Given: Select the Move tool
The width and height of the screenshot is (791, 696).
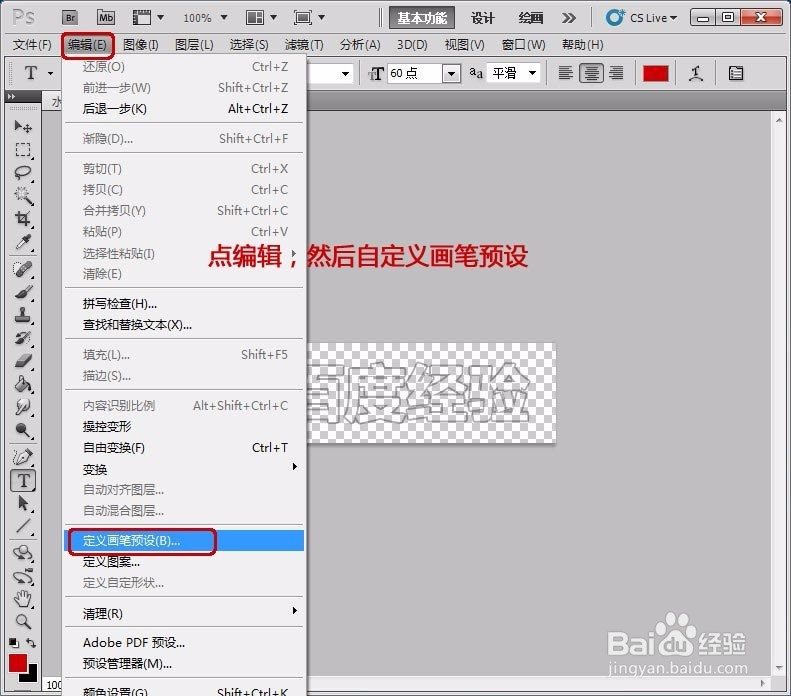Looking at the screenshot, I should tap(23, 127).
